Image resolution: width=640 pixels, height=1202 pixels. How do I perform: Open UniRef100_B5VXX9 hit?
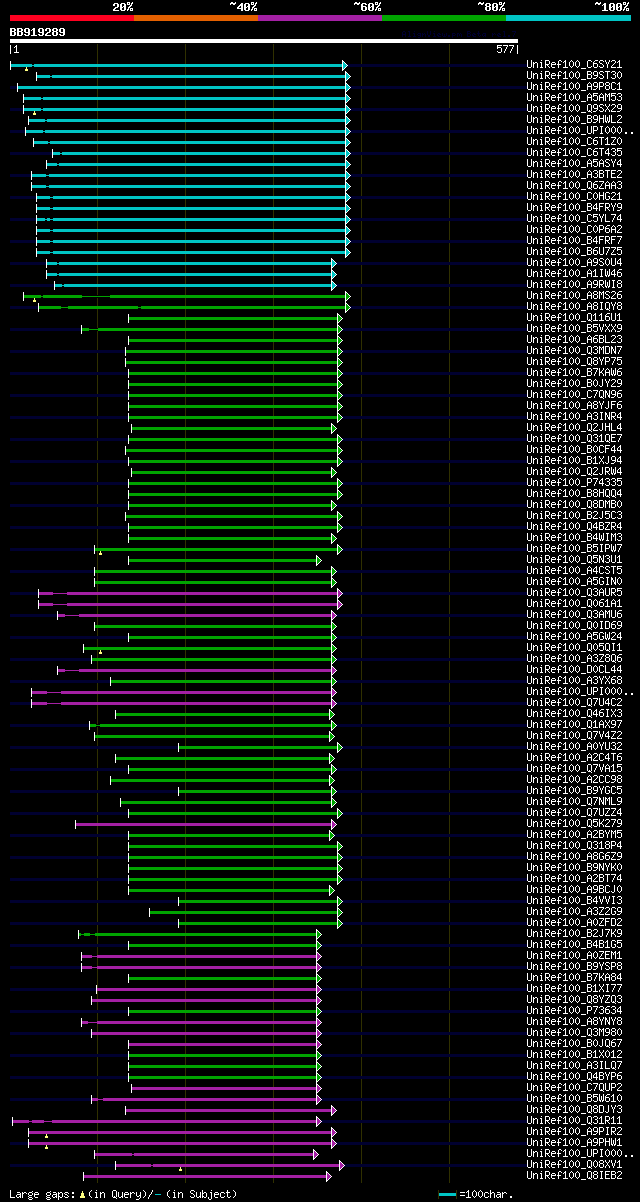coord(576,328)
